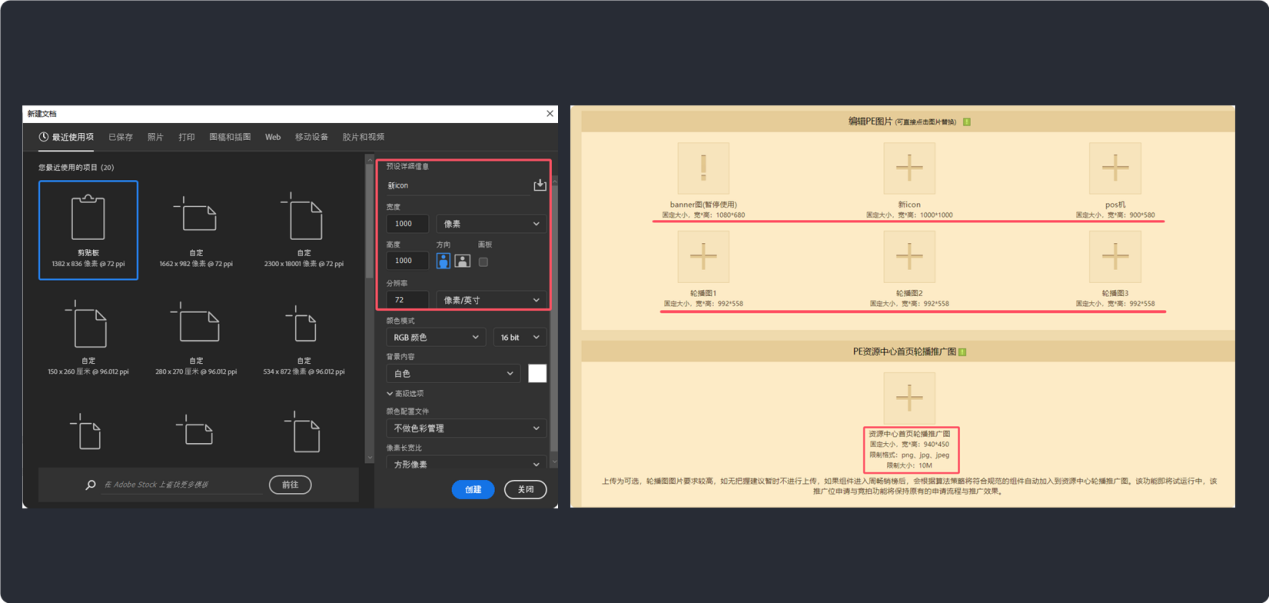Choose the 2300 x 18001 像素 custom preset
The width and height of the screenshot is (1269, 603).
(303, 230)
